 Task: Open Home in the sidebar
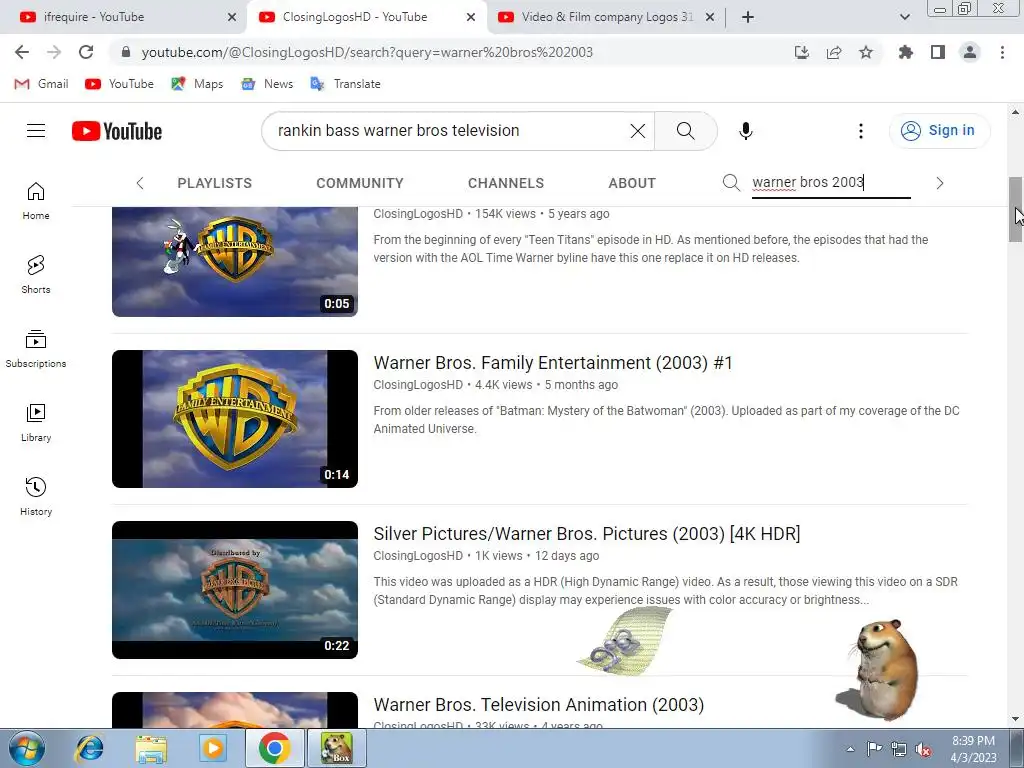coord(36,200)
